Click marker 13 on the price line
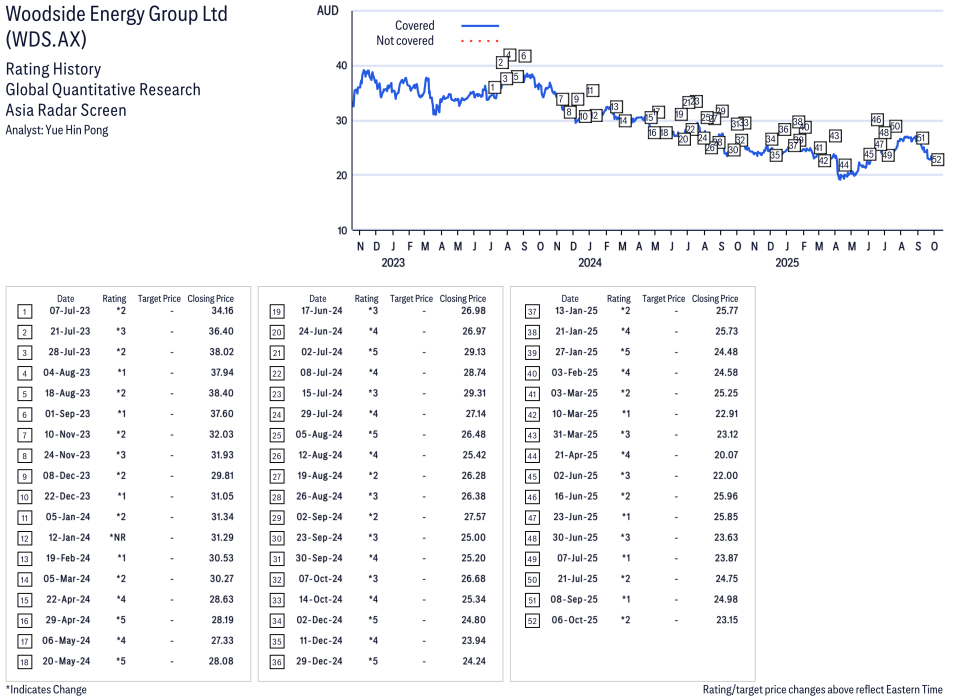The image size is (954, 696). [616, 107]
